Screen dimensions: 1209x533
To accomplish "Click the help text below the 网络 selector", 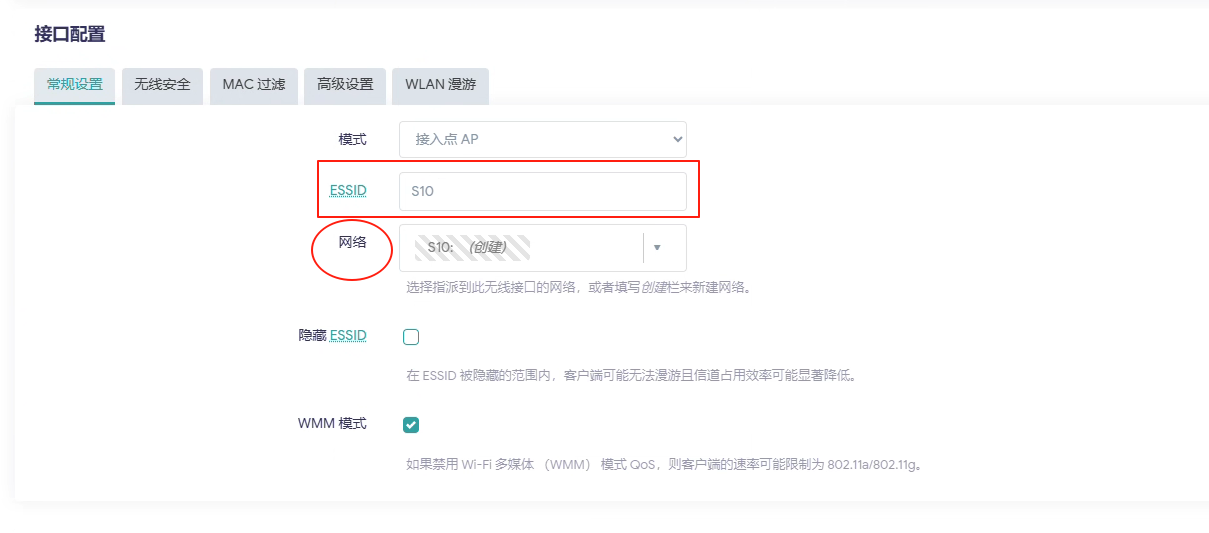I will pos(577,288).
